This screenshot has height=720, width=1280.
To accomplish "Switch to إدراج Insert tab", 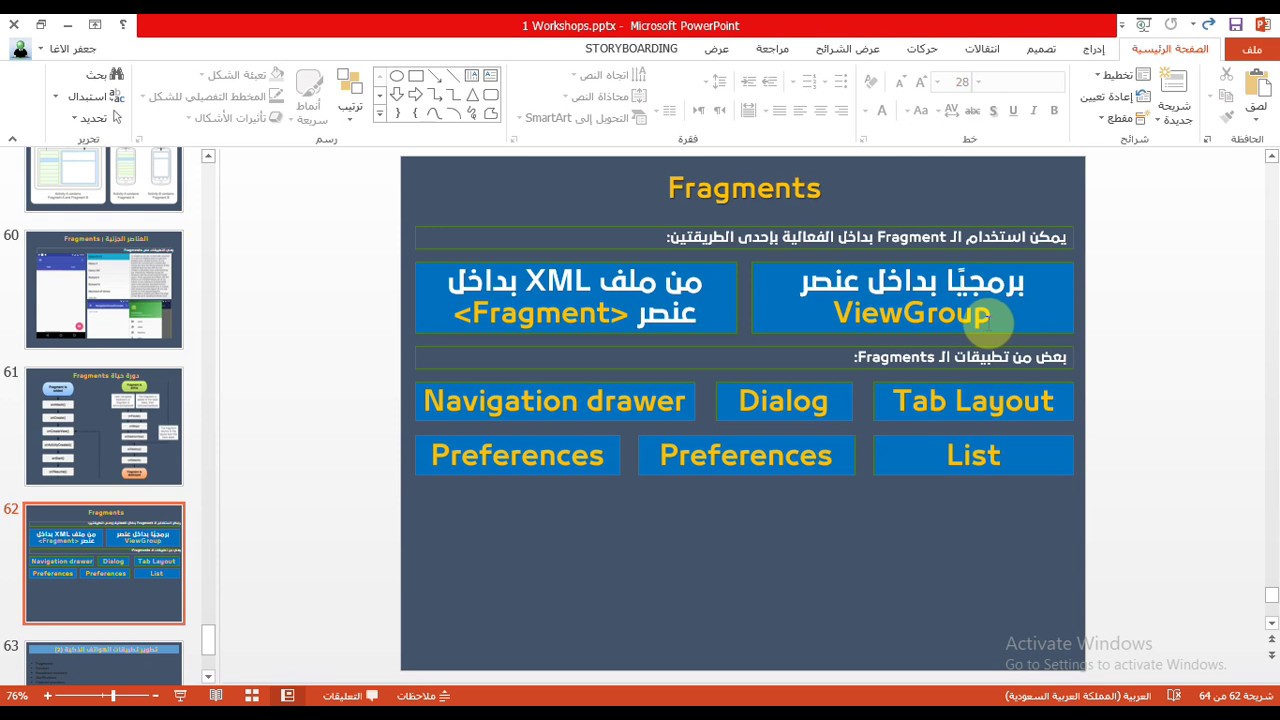I will (x=1094, y=49).
